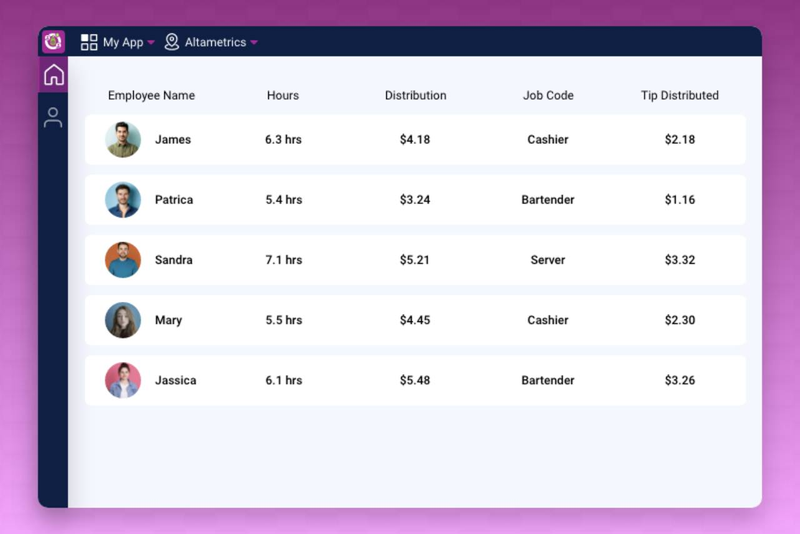Click Mary's Cashier job code
This screenshot has height=534, width=800.
click(548, 320)
